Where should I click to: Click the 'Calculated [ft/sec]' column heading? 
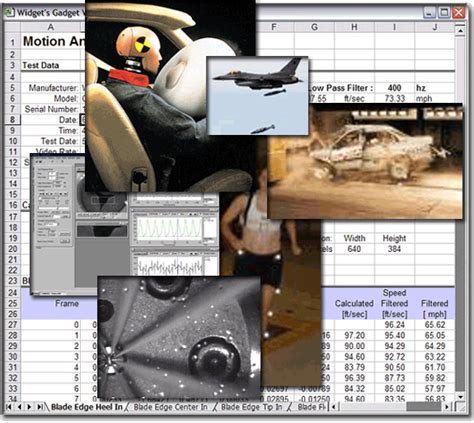(x=354, y=309)
